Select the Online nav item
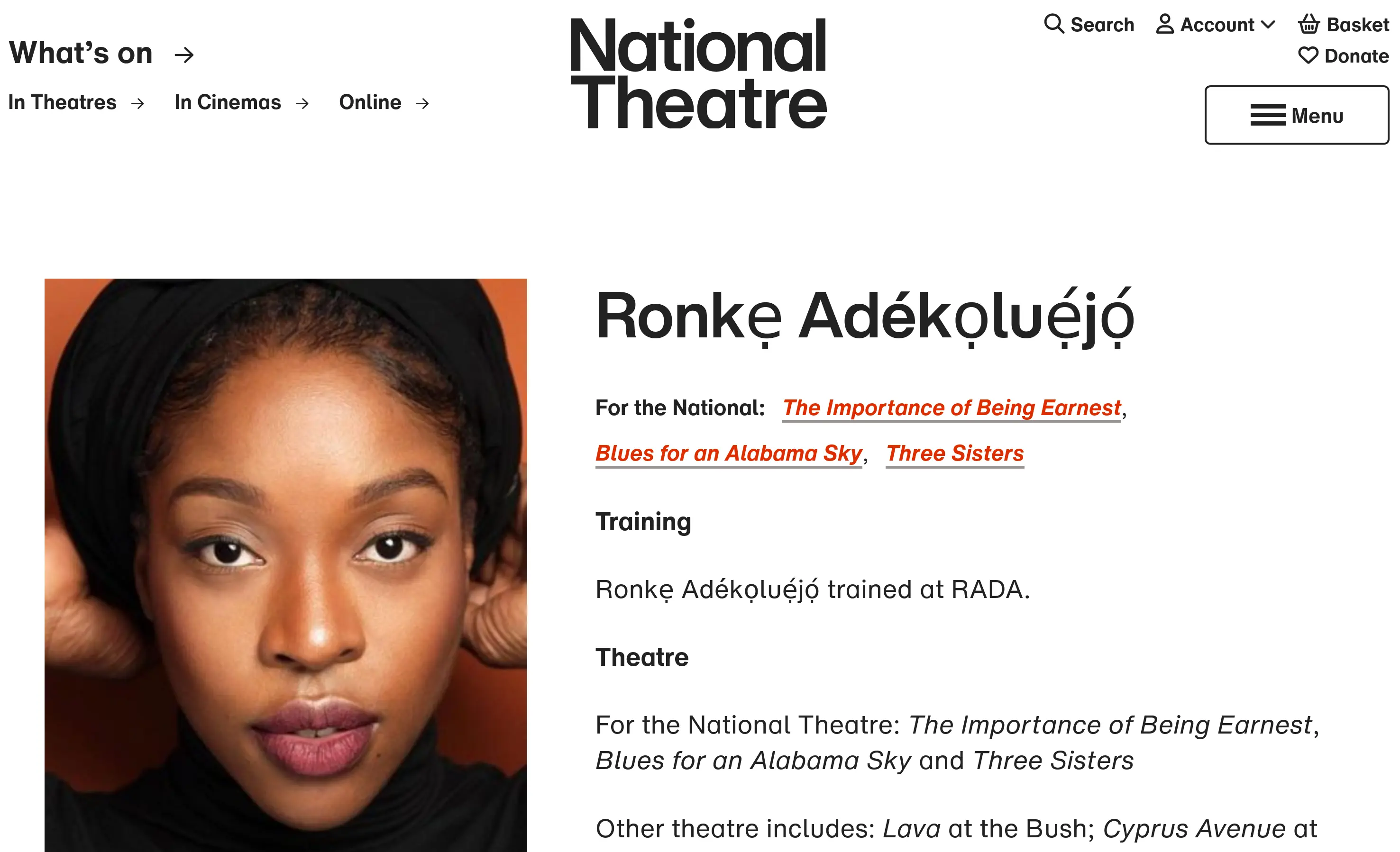The height and width of the screenshot is (852, 1400). 370,102
